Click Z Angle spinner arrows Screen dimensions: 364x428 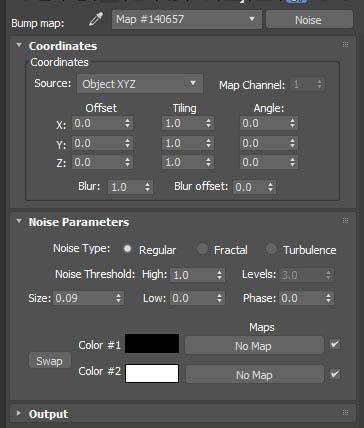(292, 162)
